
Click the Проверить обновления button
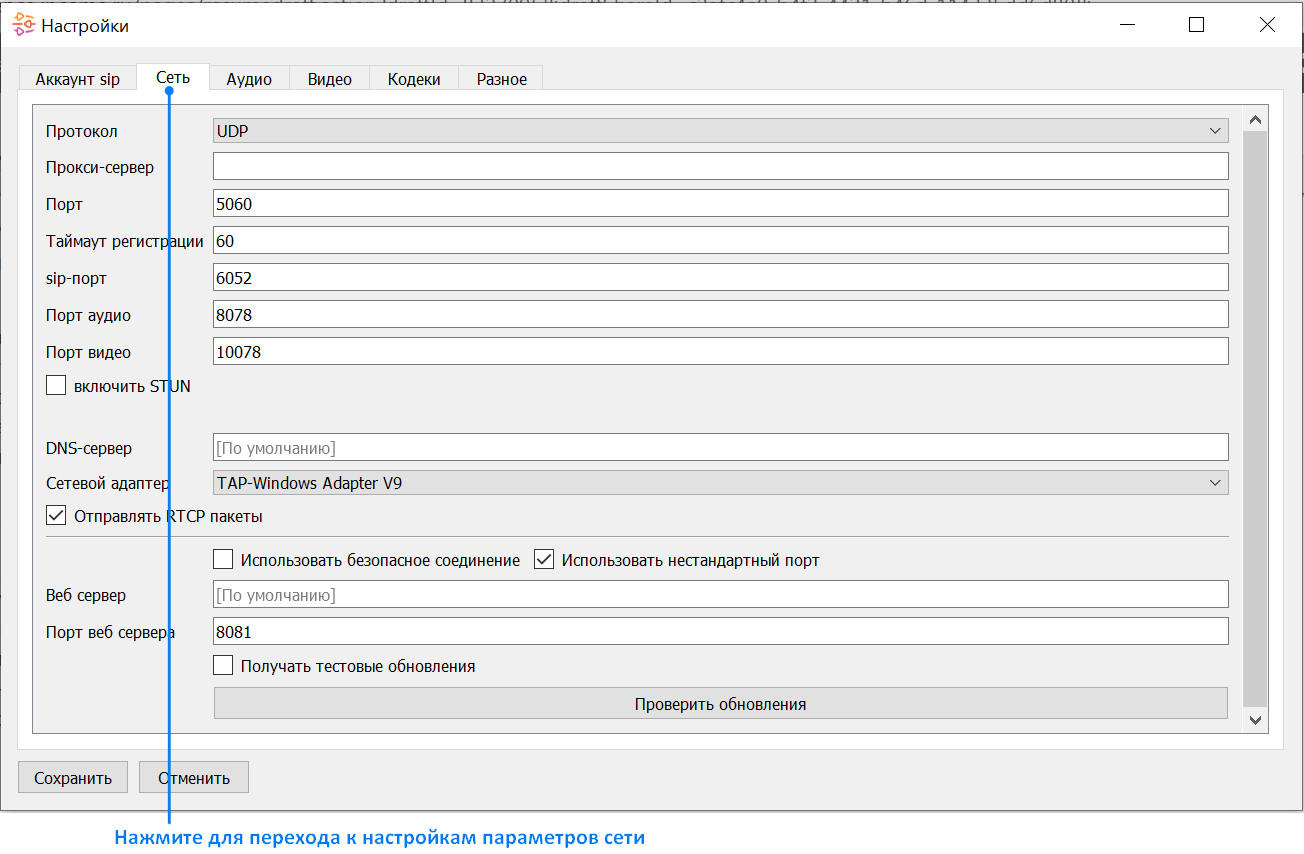[721, 704]
